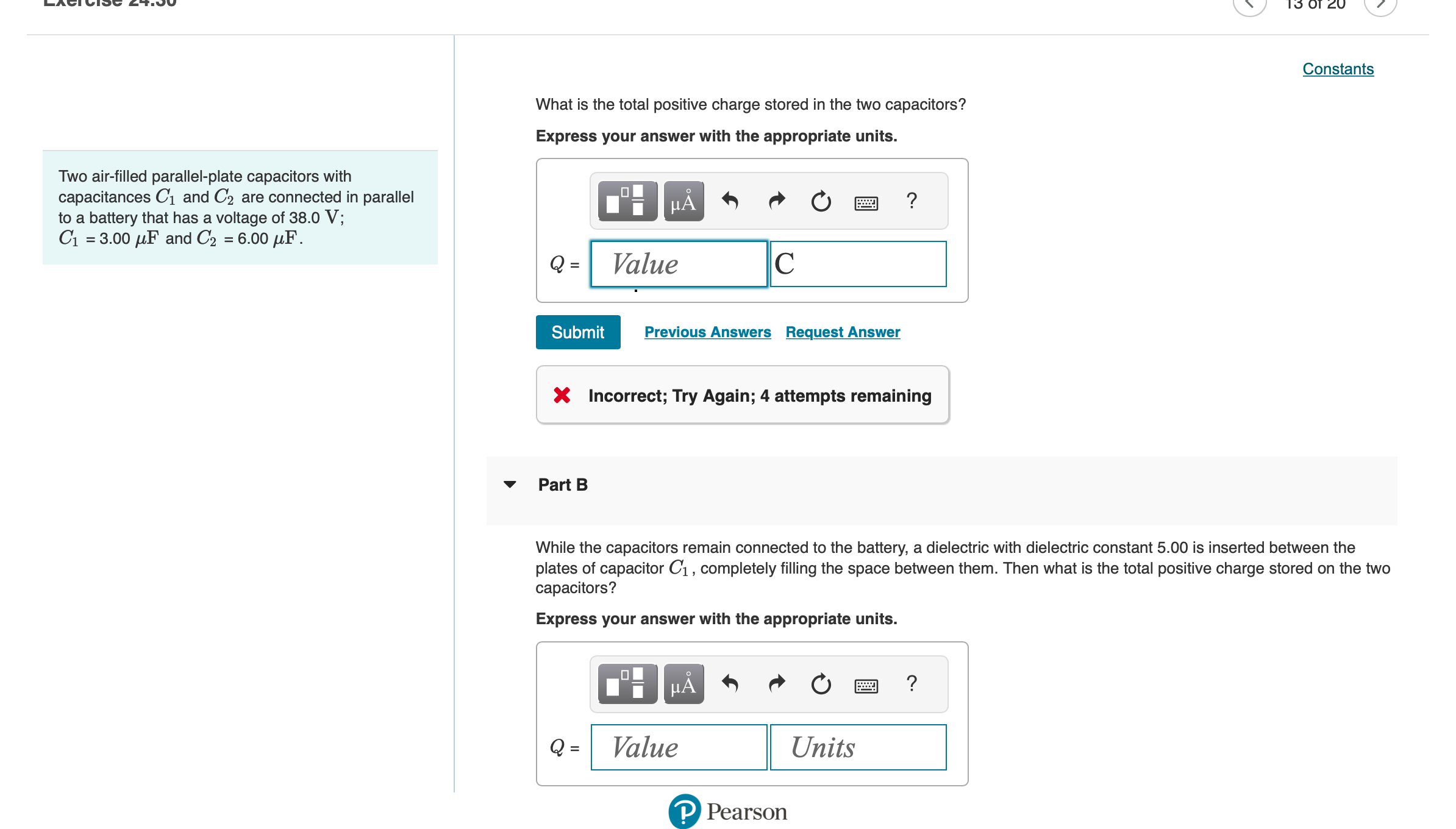
Task: Click the help question mark in Part A toolbar
Action: coord(912,201)
